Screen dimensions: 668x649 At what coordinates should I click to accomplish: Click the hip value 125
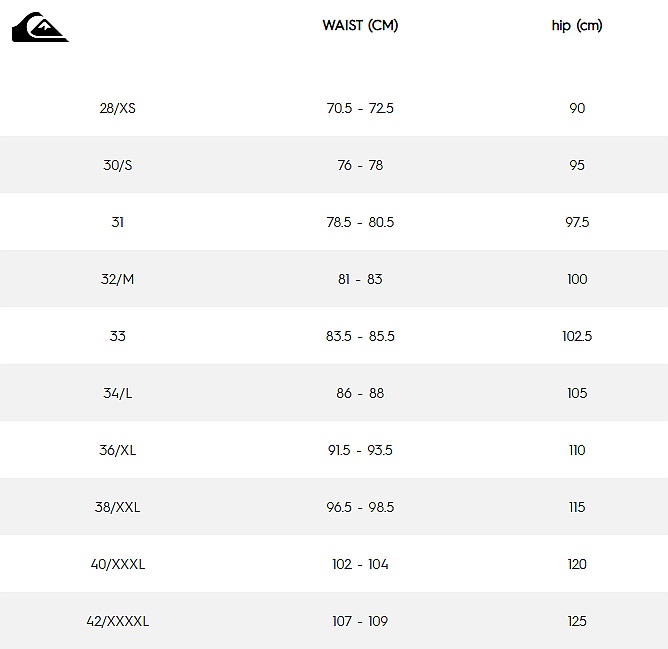coord(577,621)
